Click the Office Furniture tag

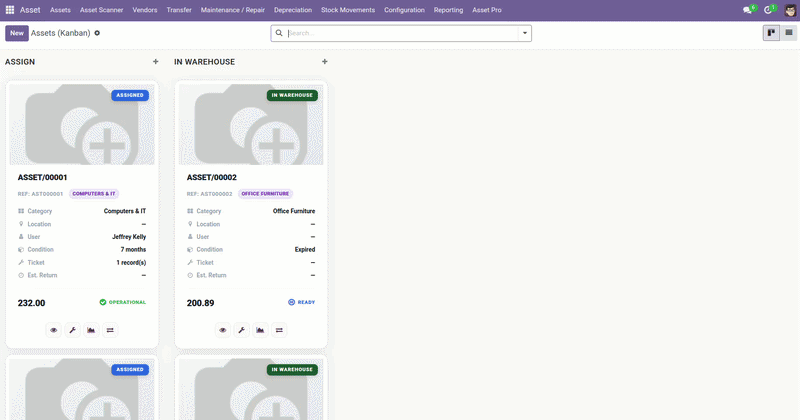[265, 194]
